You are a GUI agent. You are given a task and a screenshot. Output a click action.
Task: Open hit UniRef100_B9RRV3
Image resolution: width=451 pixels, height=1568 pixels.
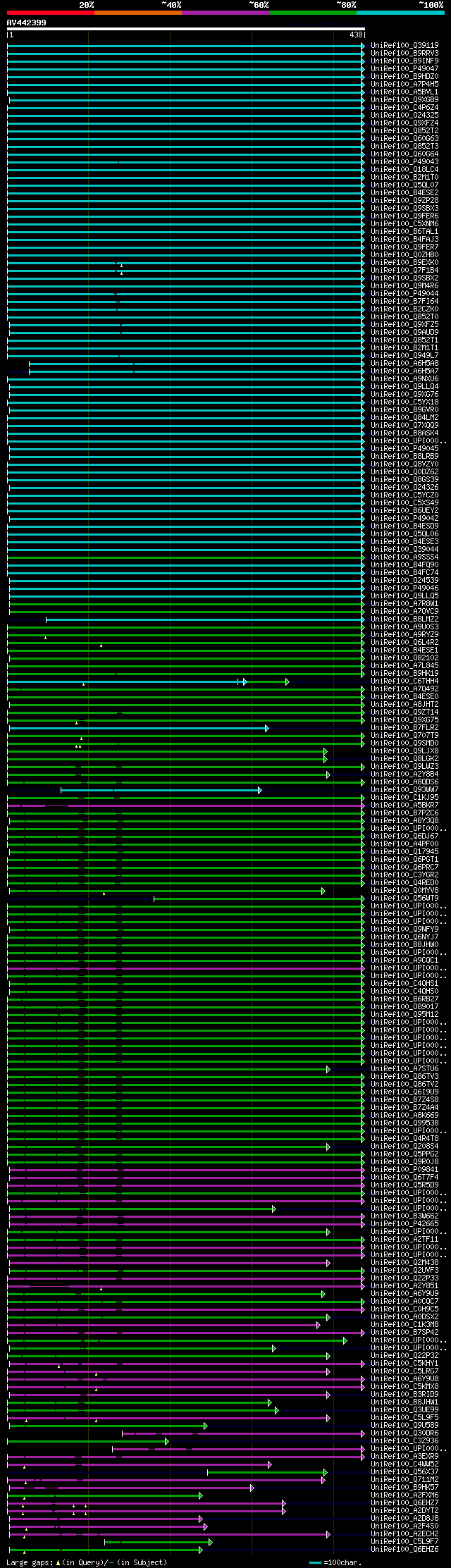404,54
